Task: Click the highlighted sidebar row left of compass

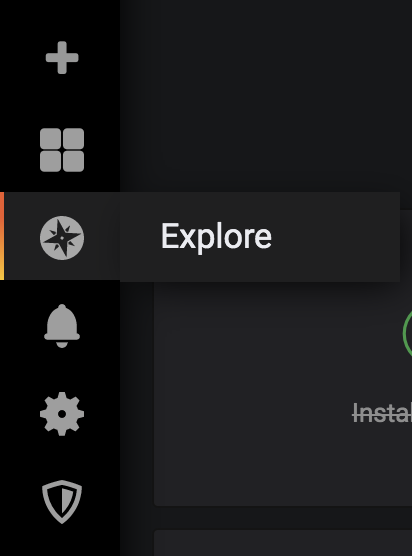Action: tap(22, 236)
